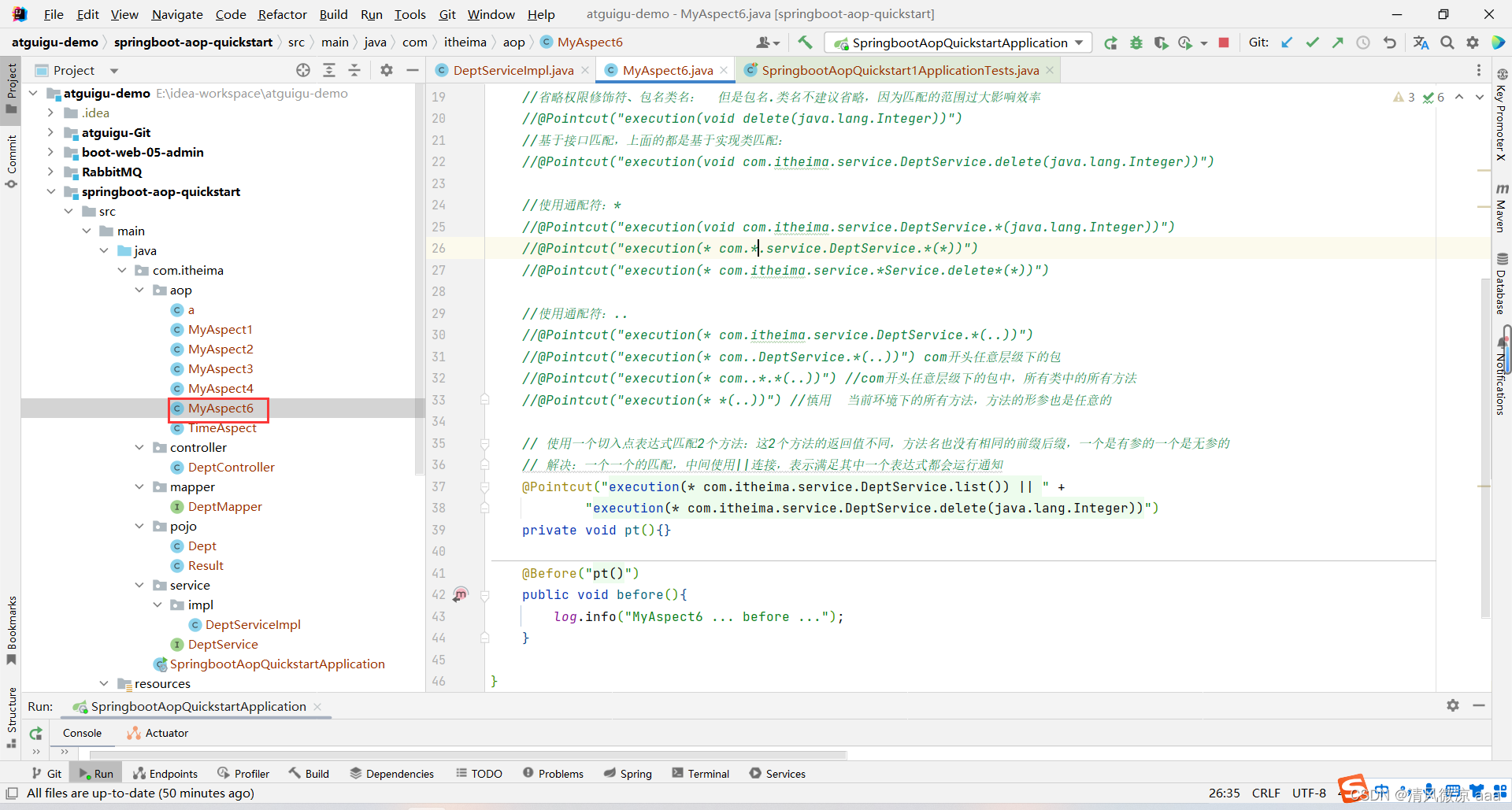Screen dimensions: 1512x810
Task: Click the rollback undo arrow icon
Action: pyautogui.click(x=1390, y=43)
